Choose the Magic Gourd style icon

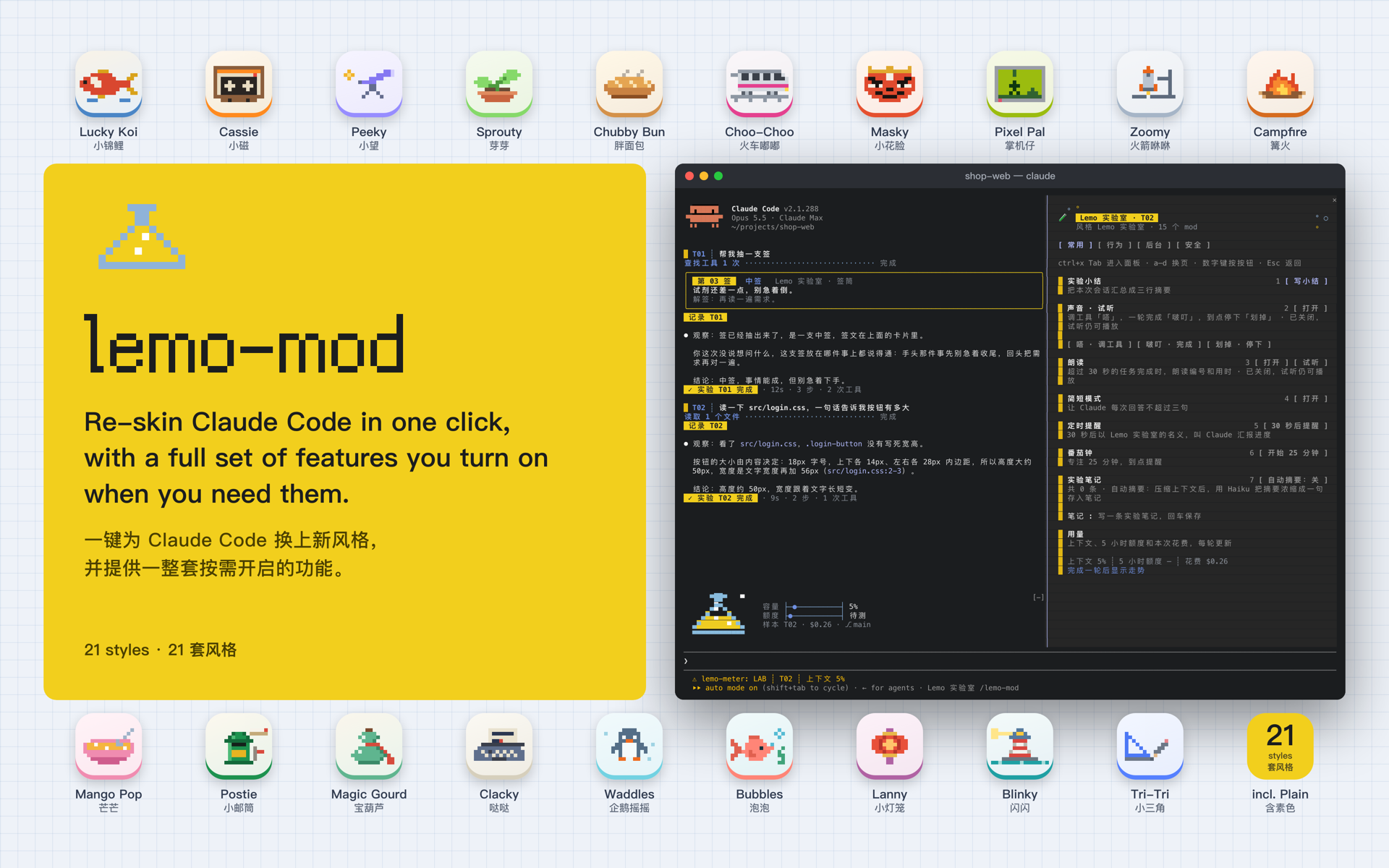point(369,746)
